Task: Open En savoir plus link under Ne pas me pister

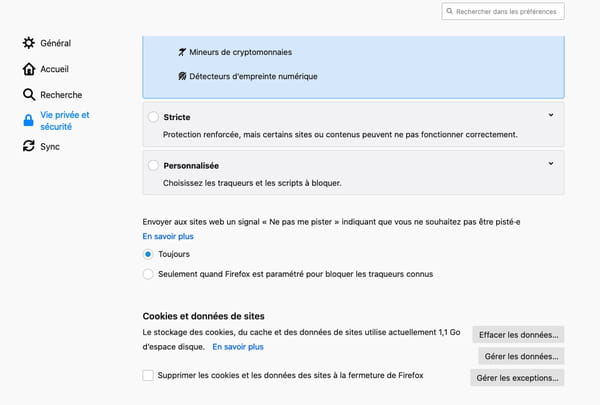Action: 168,236
